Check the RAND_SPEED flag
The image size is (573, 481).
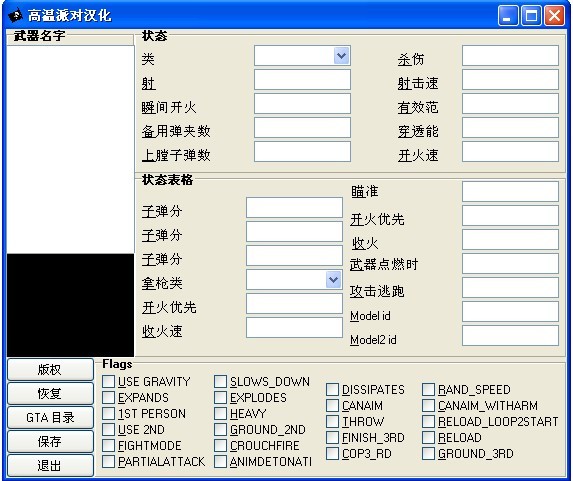tap(428, 389)
